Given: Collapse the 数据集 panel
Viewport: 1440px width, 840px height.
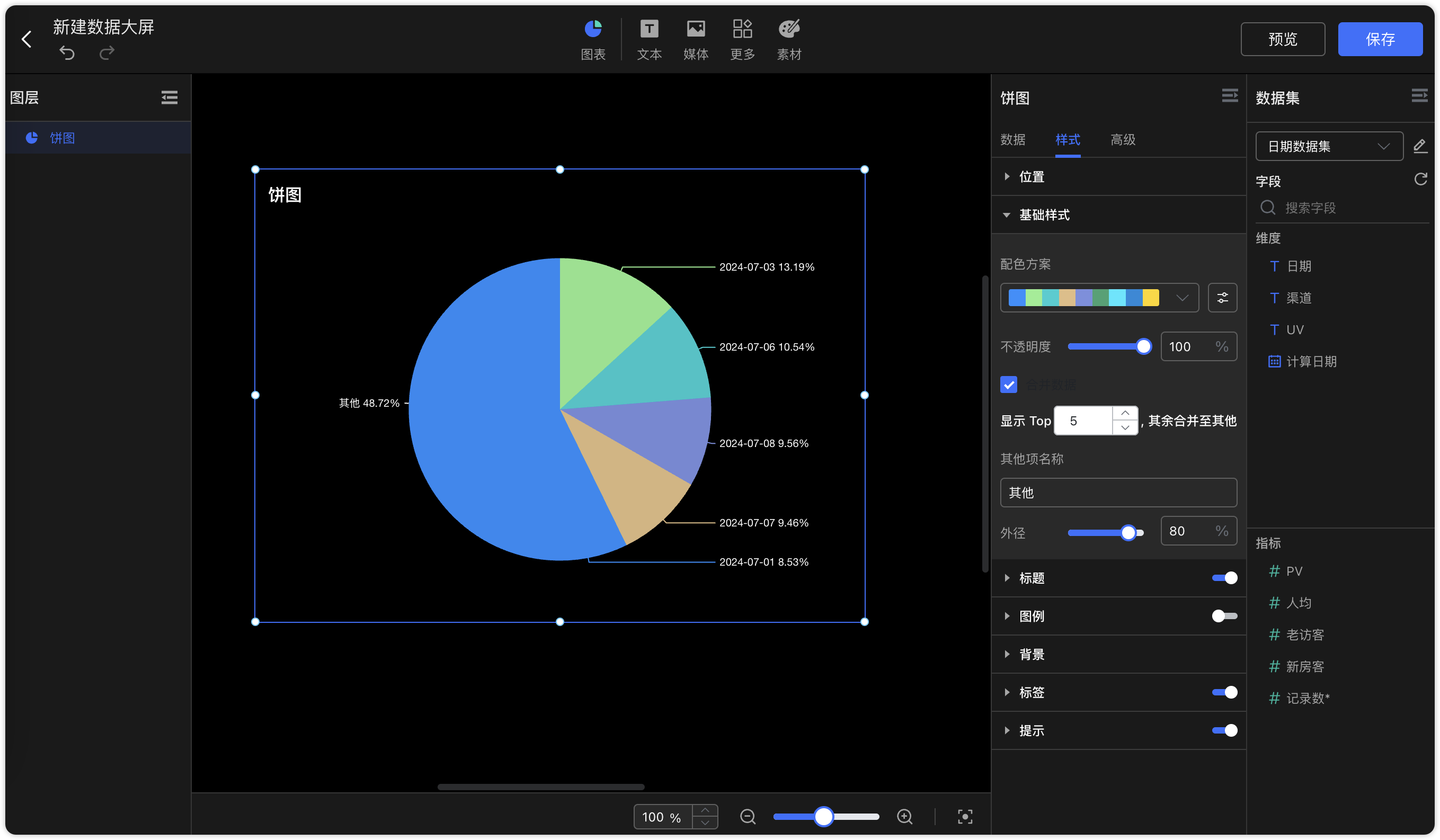Looking at the screenshot, I should click(x=1419, y=95).
